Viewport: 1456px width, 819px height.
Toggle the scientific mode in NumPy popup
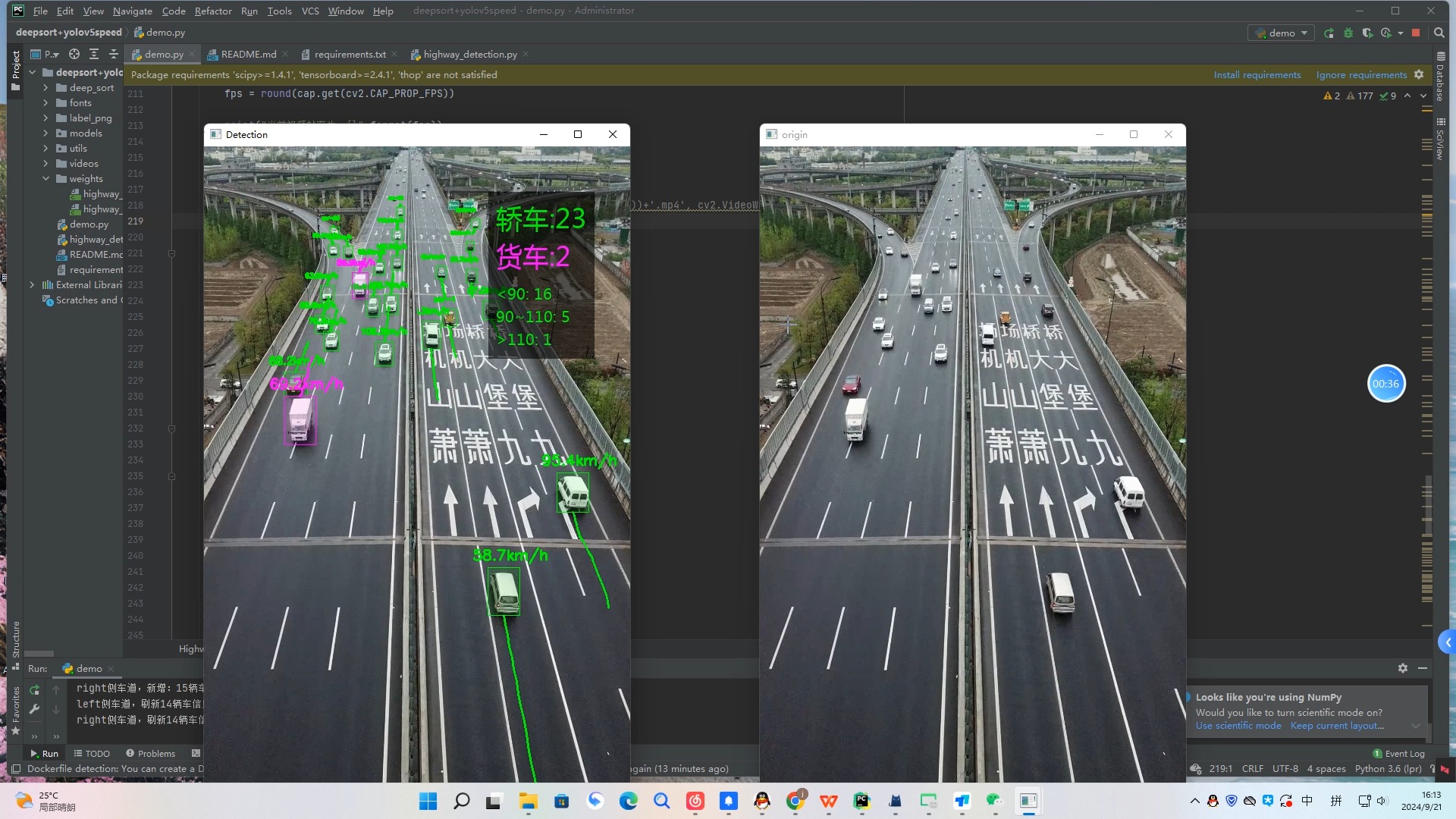pyautogui.click(x=1237, y=726)
